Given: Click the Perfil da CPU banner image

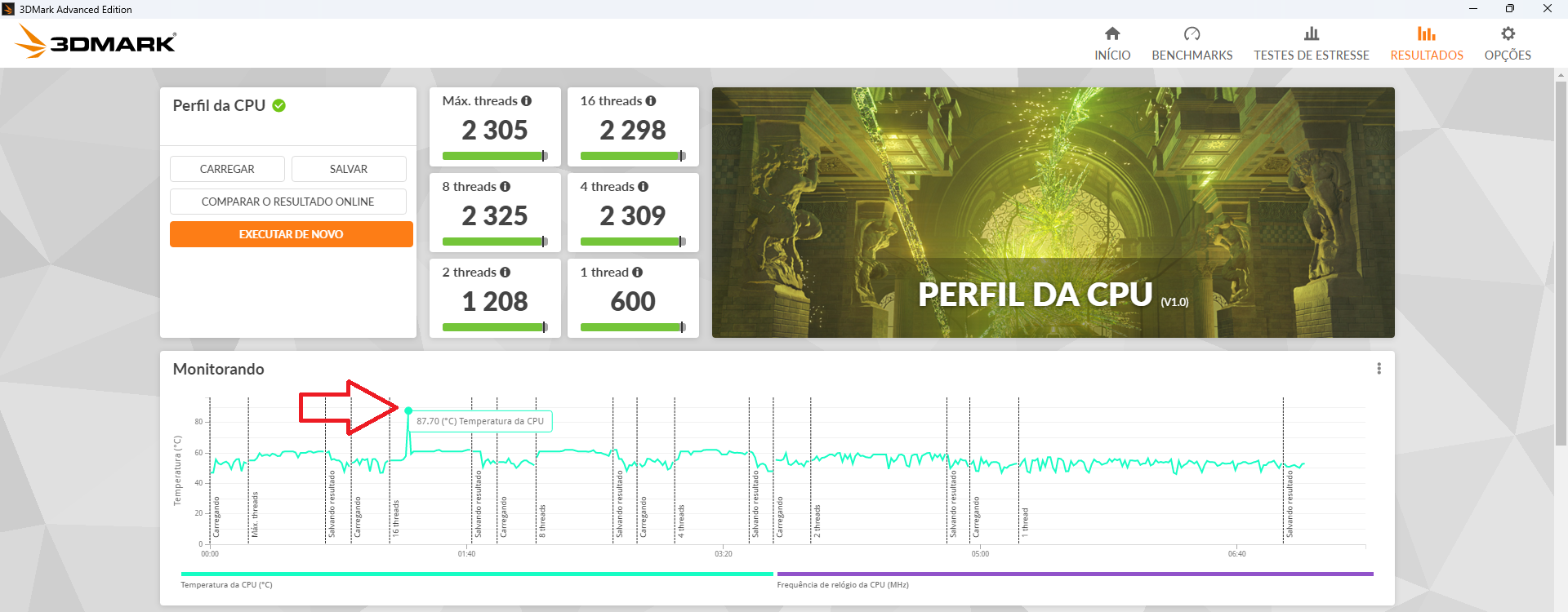Looking at the screenshot, I should (1053, 212).
